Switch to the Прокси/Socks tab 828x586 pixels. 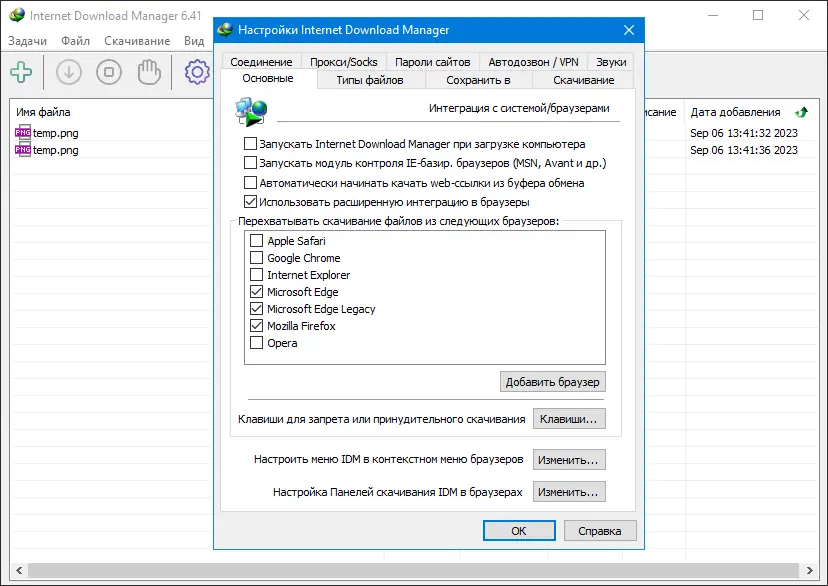[344, 62]
